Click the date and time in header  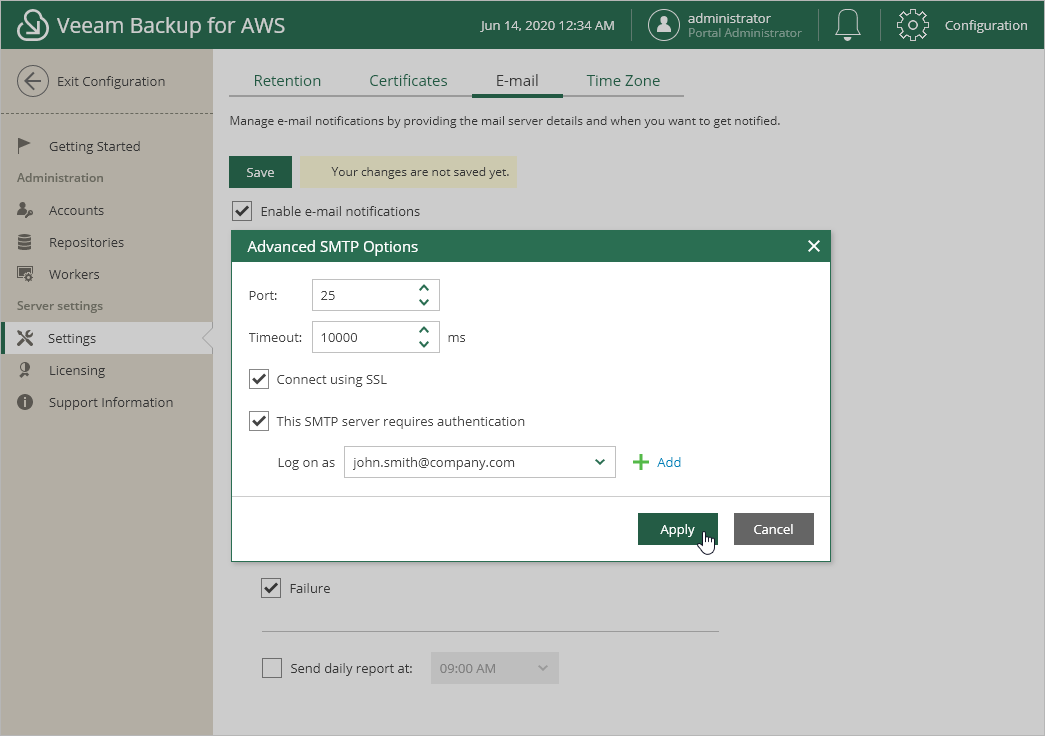(547, 25)
